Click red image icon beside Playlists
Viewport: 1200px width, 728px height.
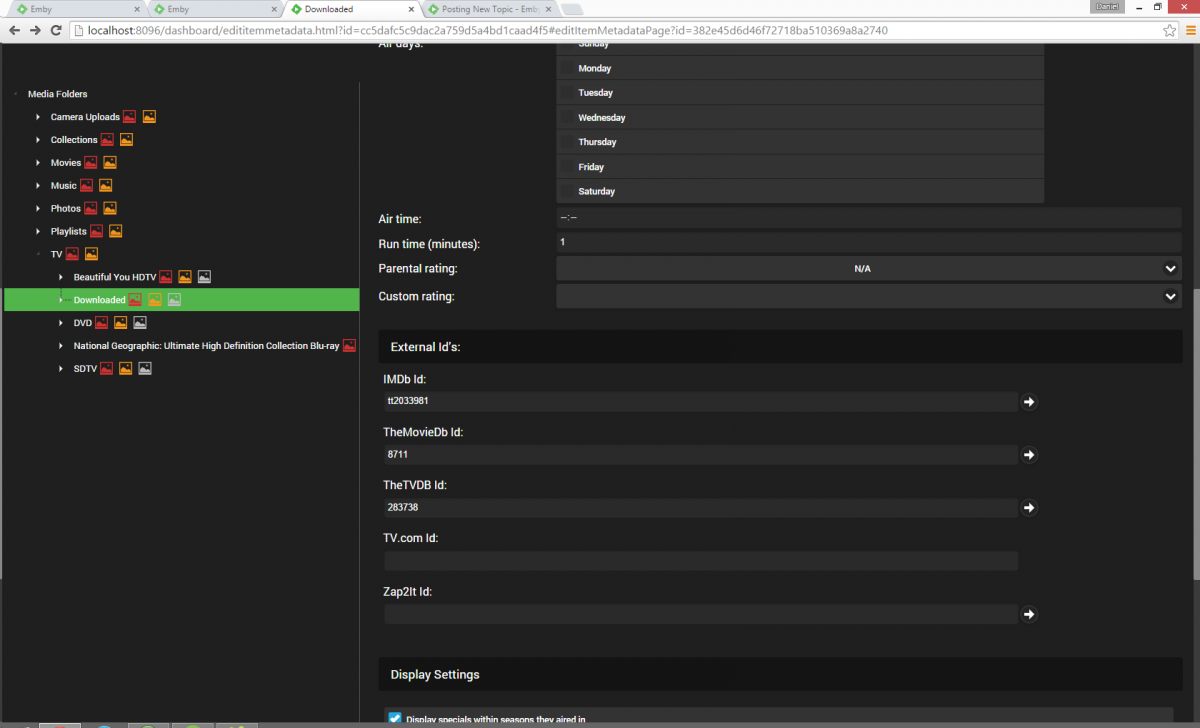click(x=97, y=231)
